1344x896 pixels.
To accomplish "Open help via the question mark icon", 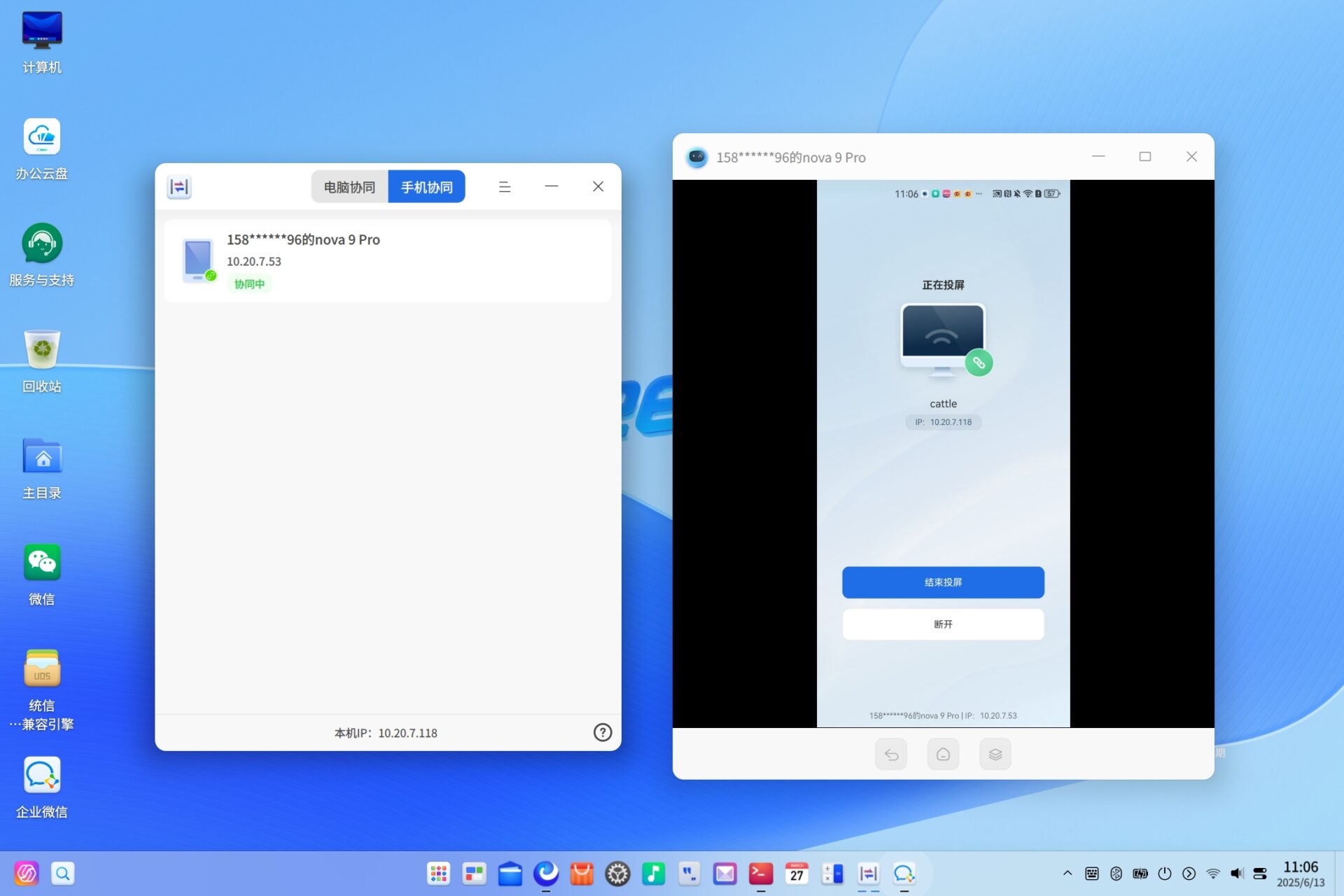I will [x=602, y=732].
